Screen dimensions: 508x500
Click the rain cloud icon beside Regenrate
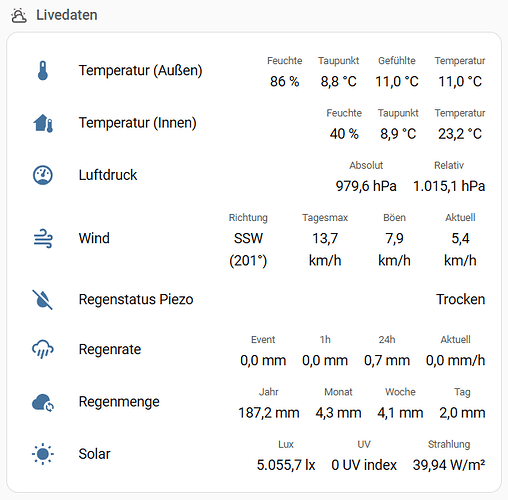tap(43, 349)
